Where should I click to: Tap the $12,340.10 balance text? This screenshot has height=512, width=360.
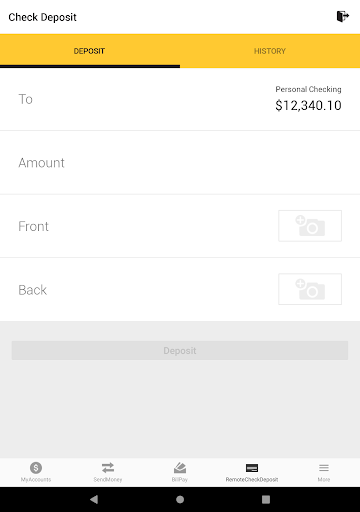point(308,106)
